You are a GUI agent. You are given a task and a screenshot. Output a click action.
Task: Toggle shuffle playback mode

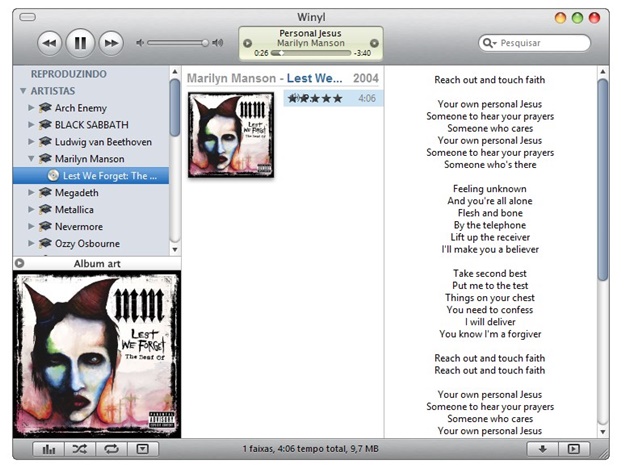[x=80, y=449]
